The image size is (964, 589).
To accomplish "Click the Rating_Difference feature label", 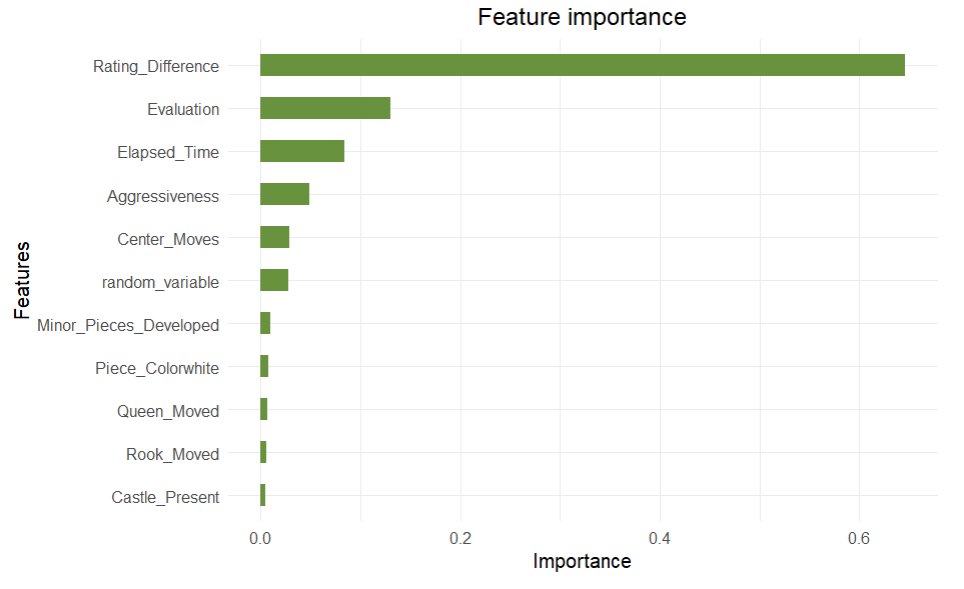I will click(x=156, y=67).
